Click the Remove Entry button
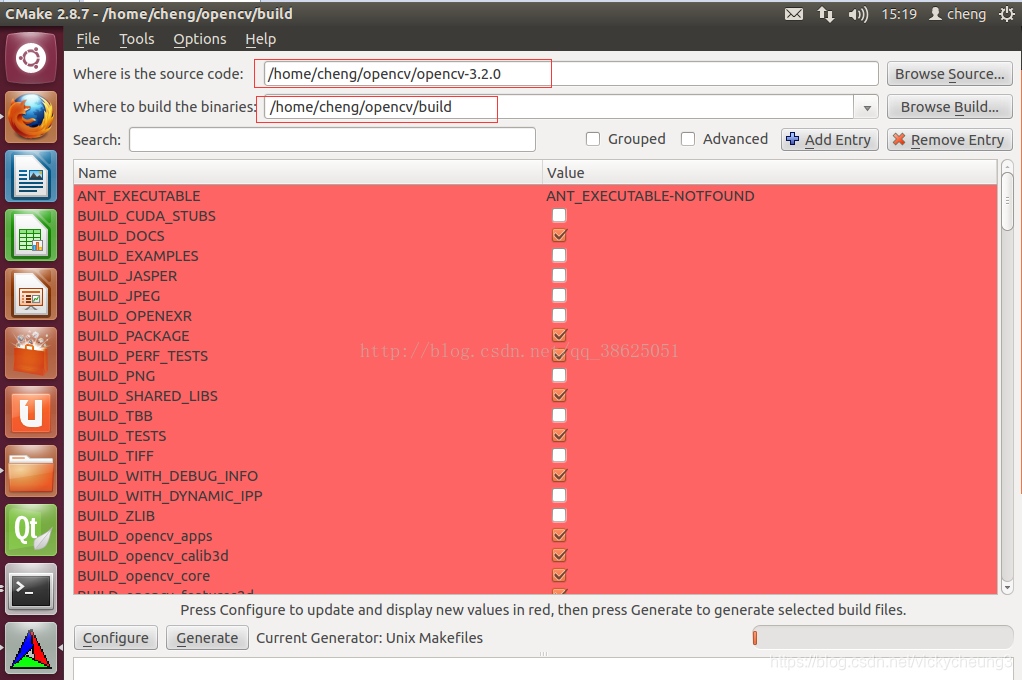 tap(950, 140)
